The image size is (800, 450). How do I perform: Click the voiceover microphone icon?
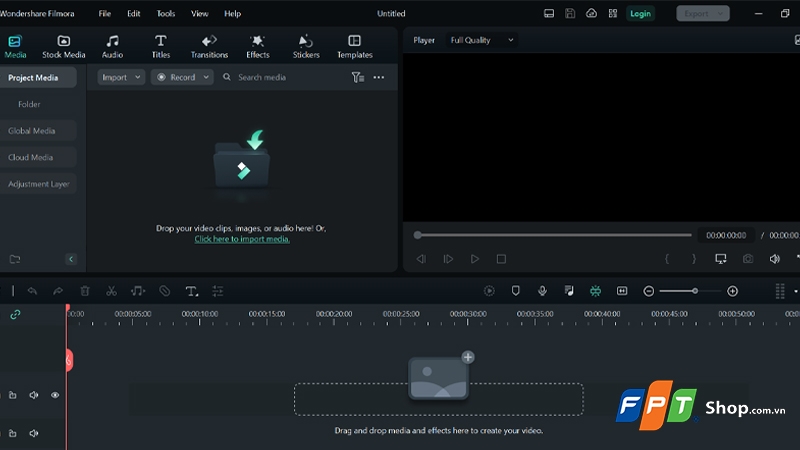point(542,291)
